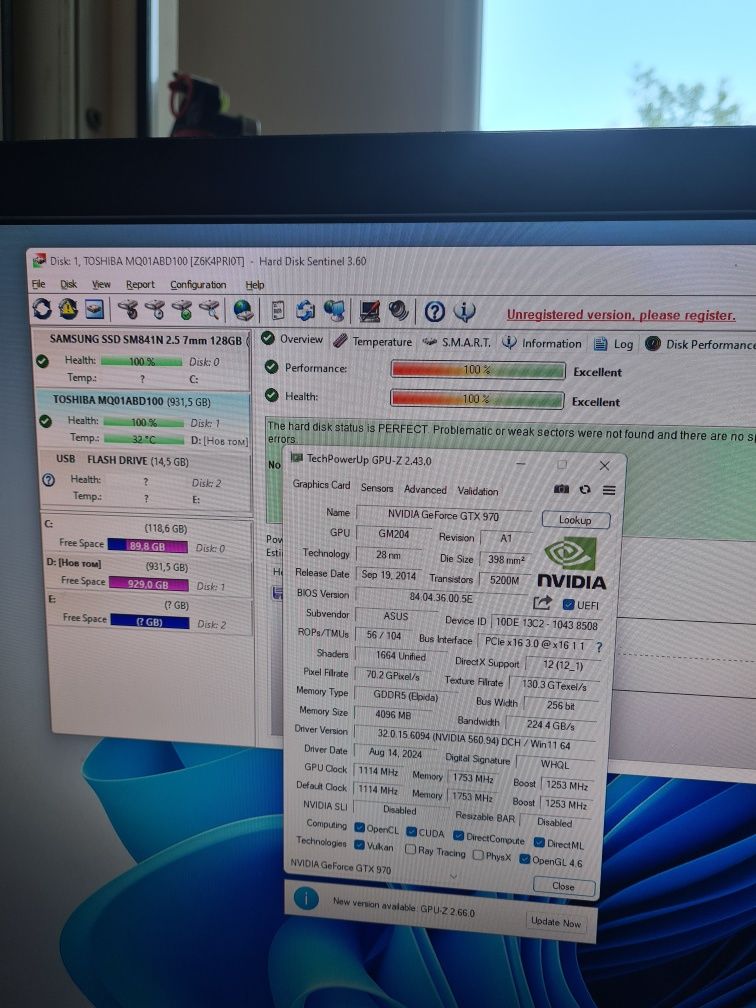
Task: Open the Help menu
Action: [x=255, y=285]
